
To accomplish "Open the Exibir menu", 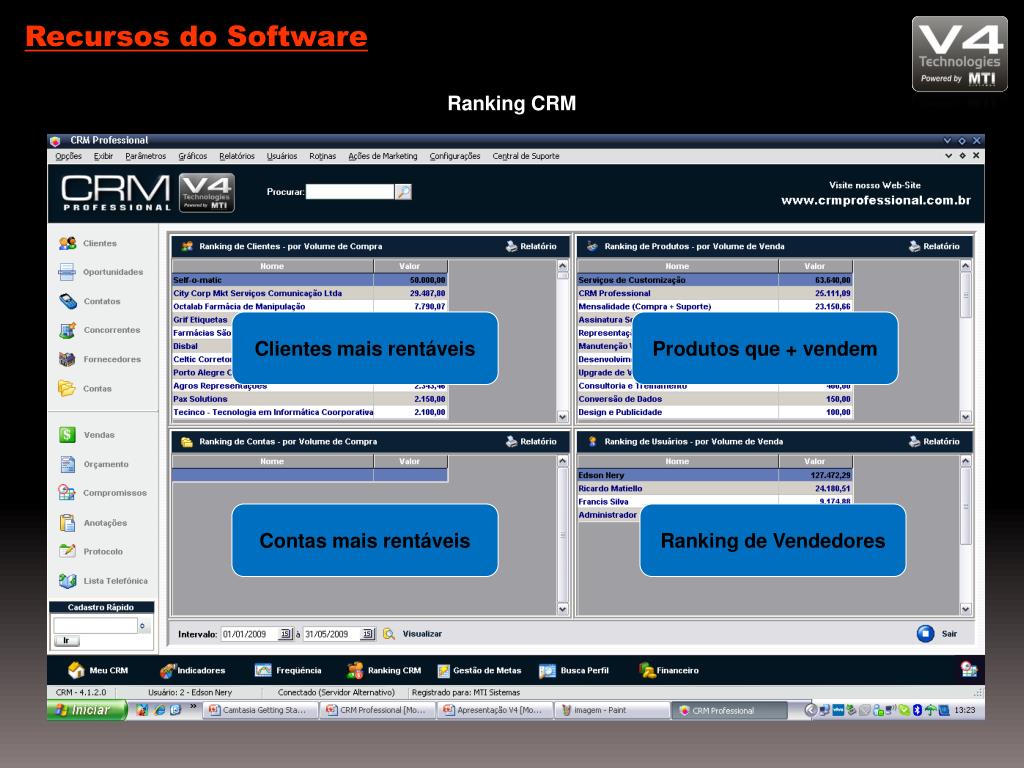I will [x=103, y=156].
